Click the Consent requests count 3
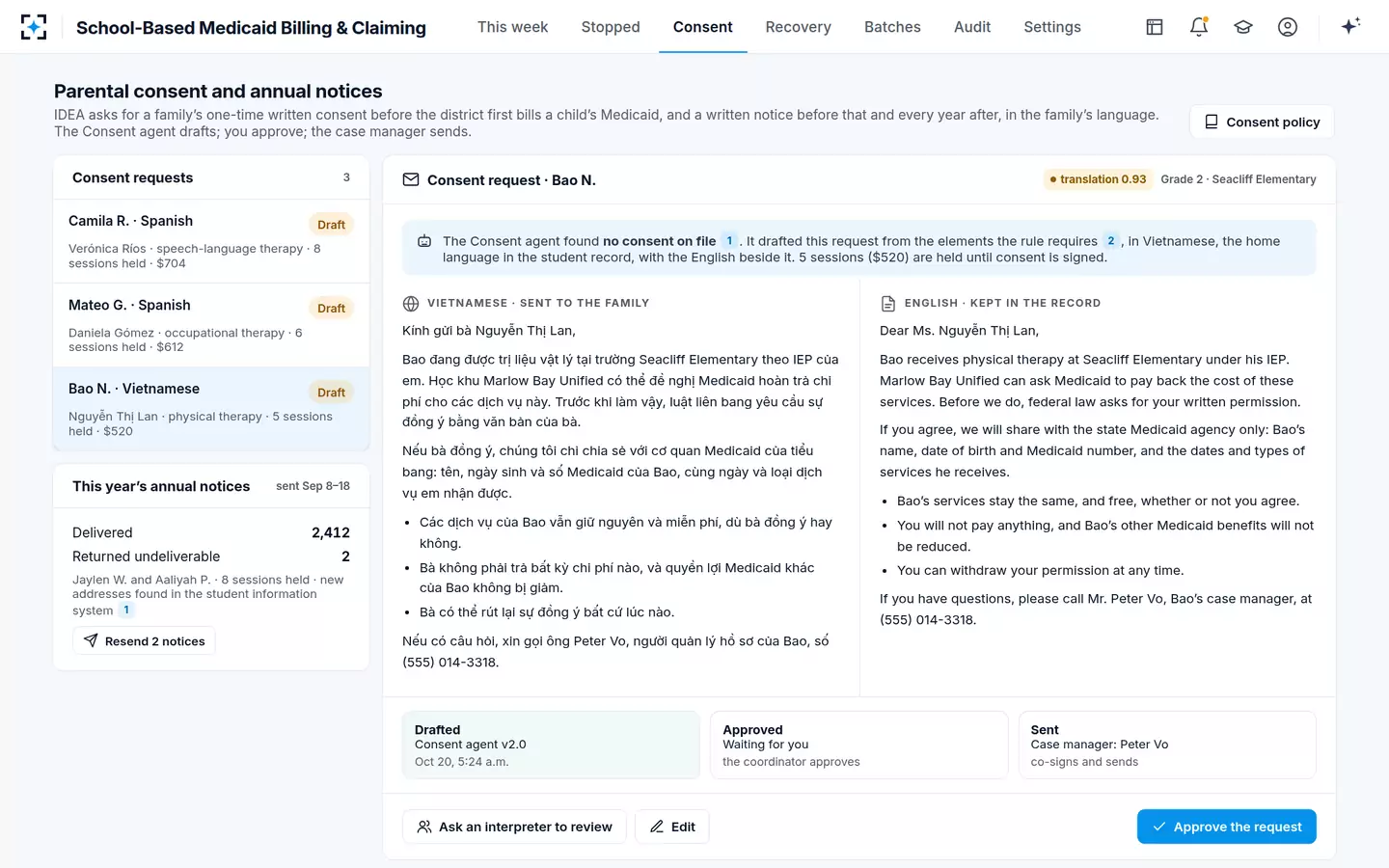Image resolution: width=1389 pixels, height=868 pixels. (x=346, y=177)
